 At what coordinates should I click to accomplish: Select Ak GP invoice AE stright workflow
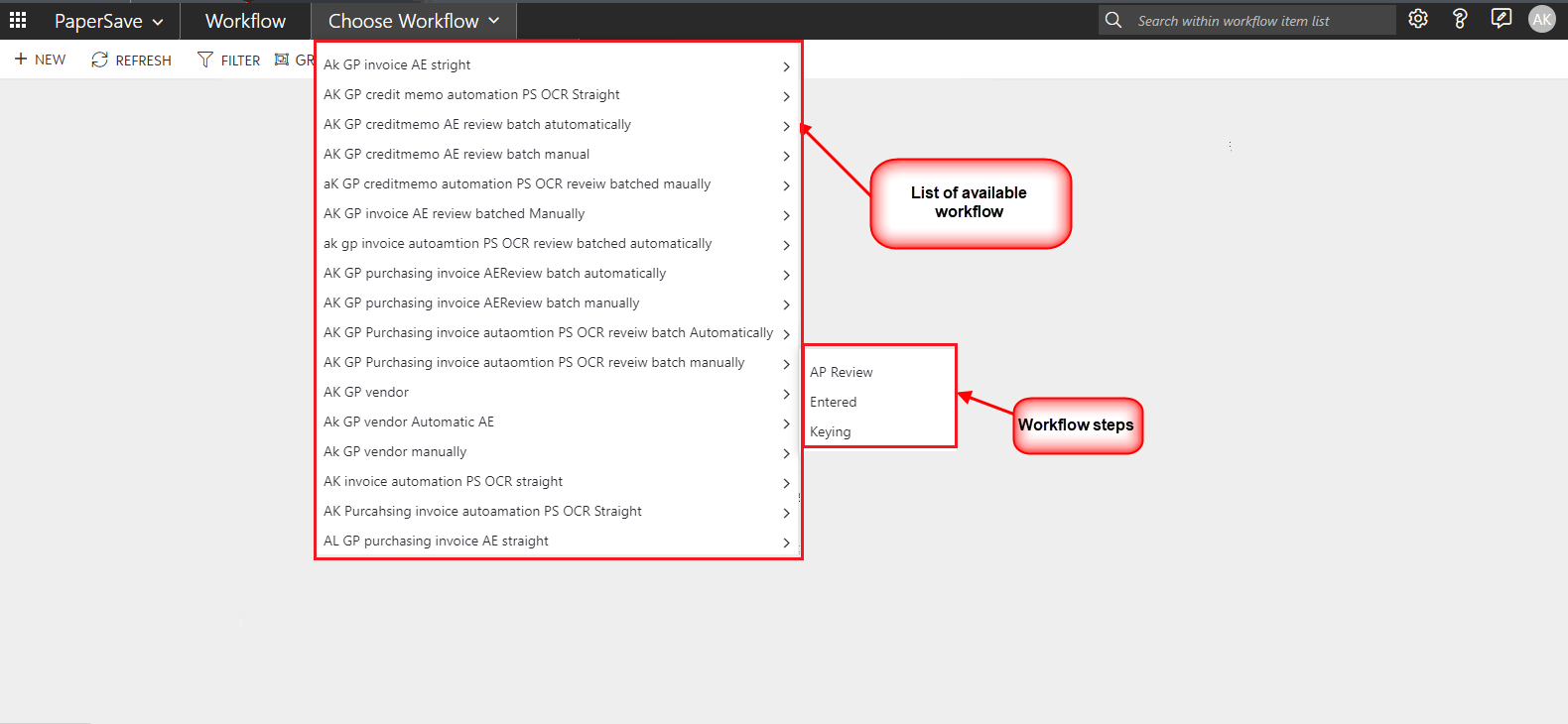397,64
